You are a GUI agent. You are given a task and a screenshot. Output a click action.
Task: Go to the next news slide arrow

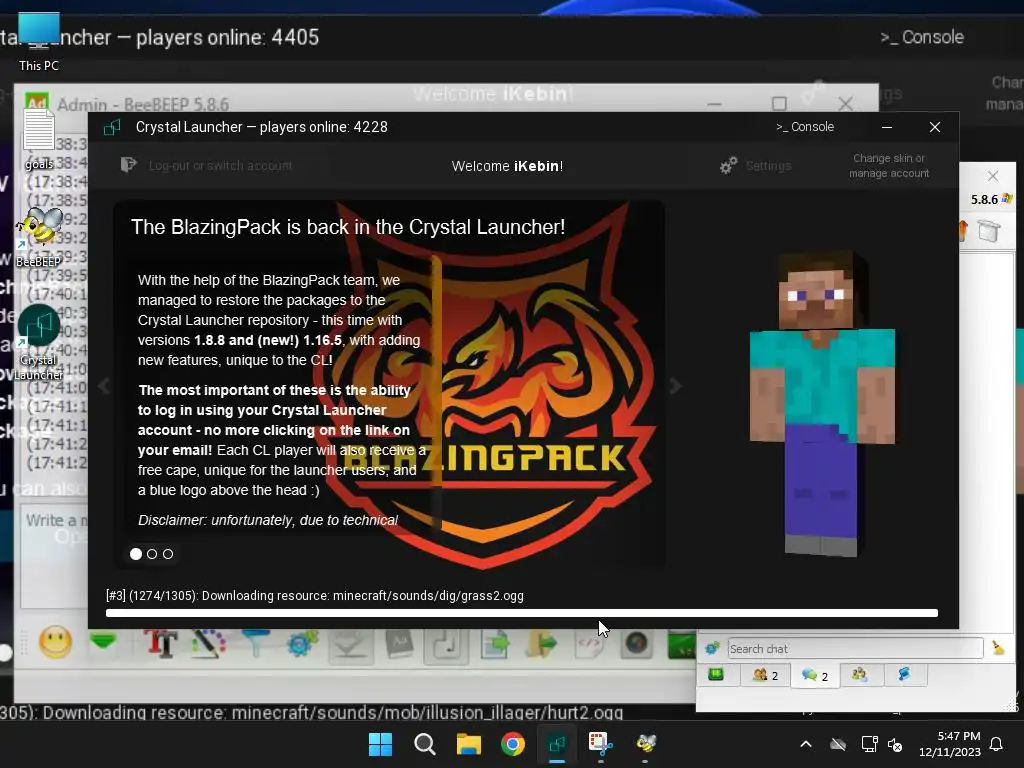pos(675,386)
